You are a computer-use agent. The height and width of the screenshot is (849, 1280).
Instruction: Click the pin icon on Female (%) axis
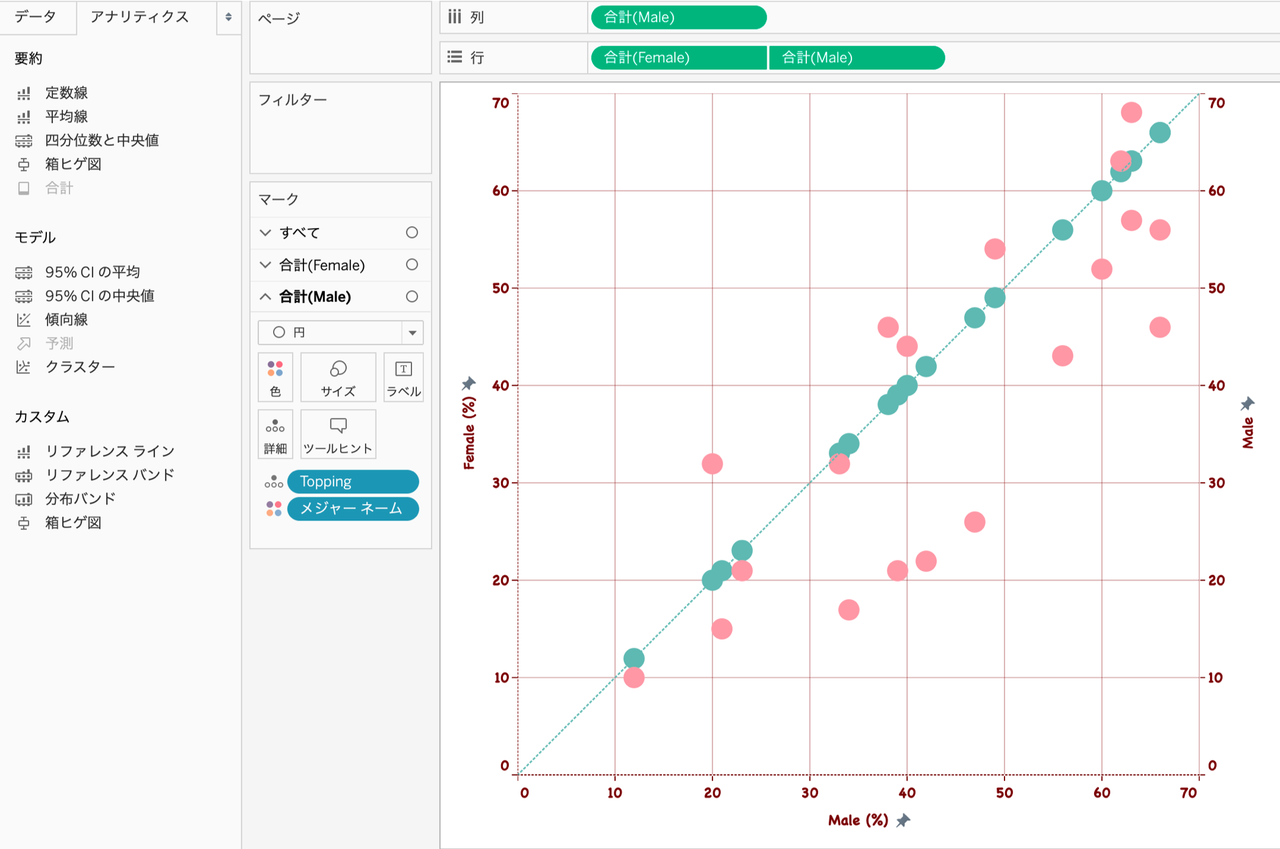468,384
